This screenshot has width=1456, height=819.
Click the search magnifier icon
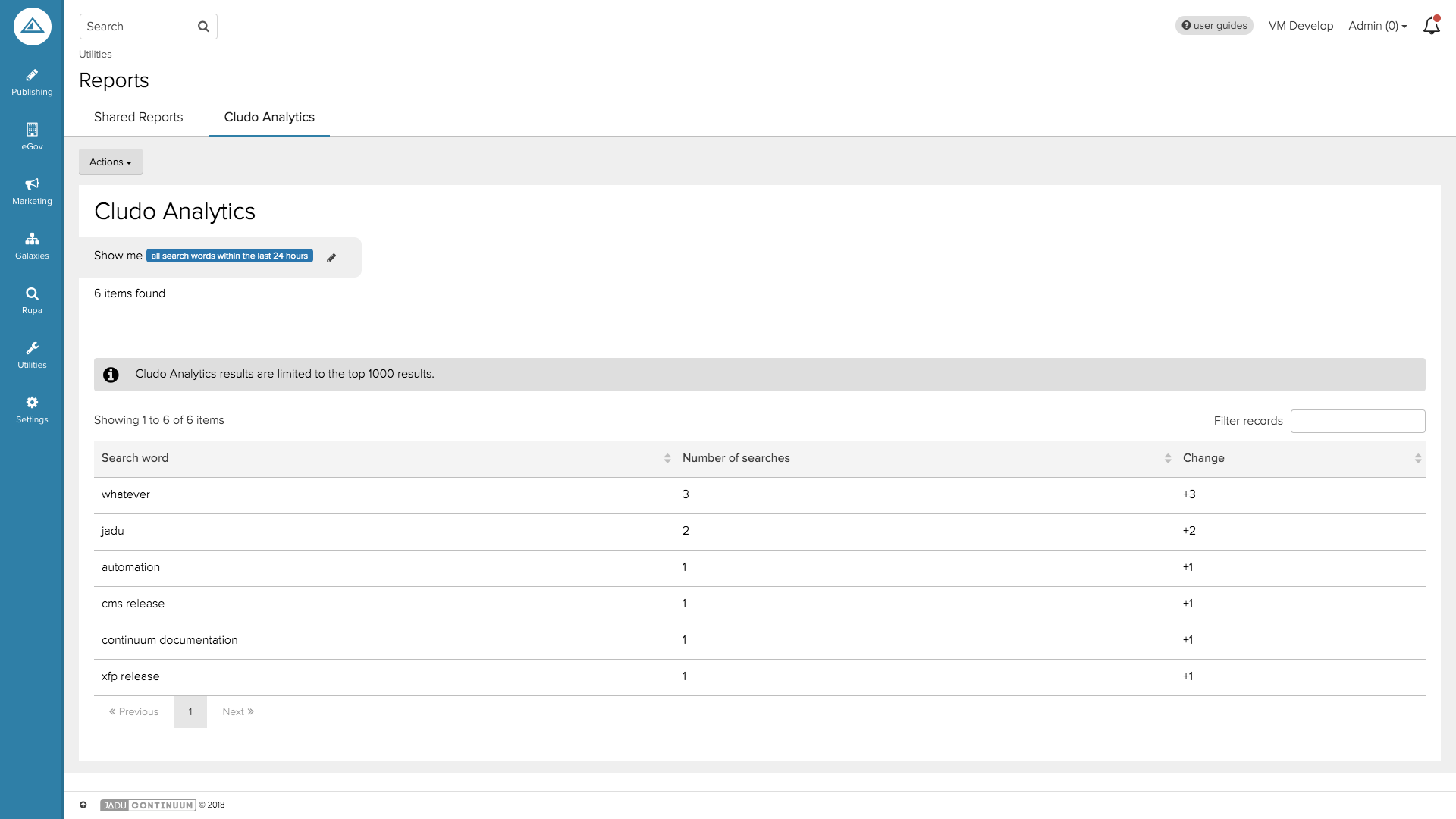coord(203,27)
